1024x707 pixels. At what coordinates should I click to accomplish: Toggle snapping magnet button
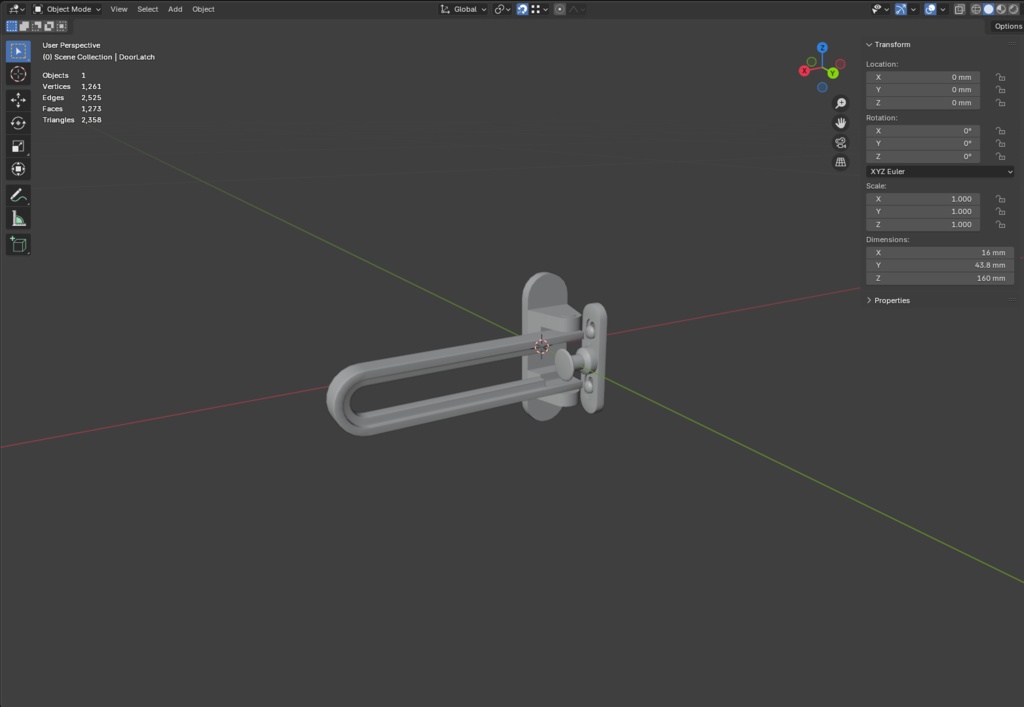click(x=522, y=9)
